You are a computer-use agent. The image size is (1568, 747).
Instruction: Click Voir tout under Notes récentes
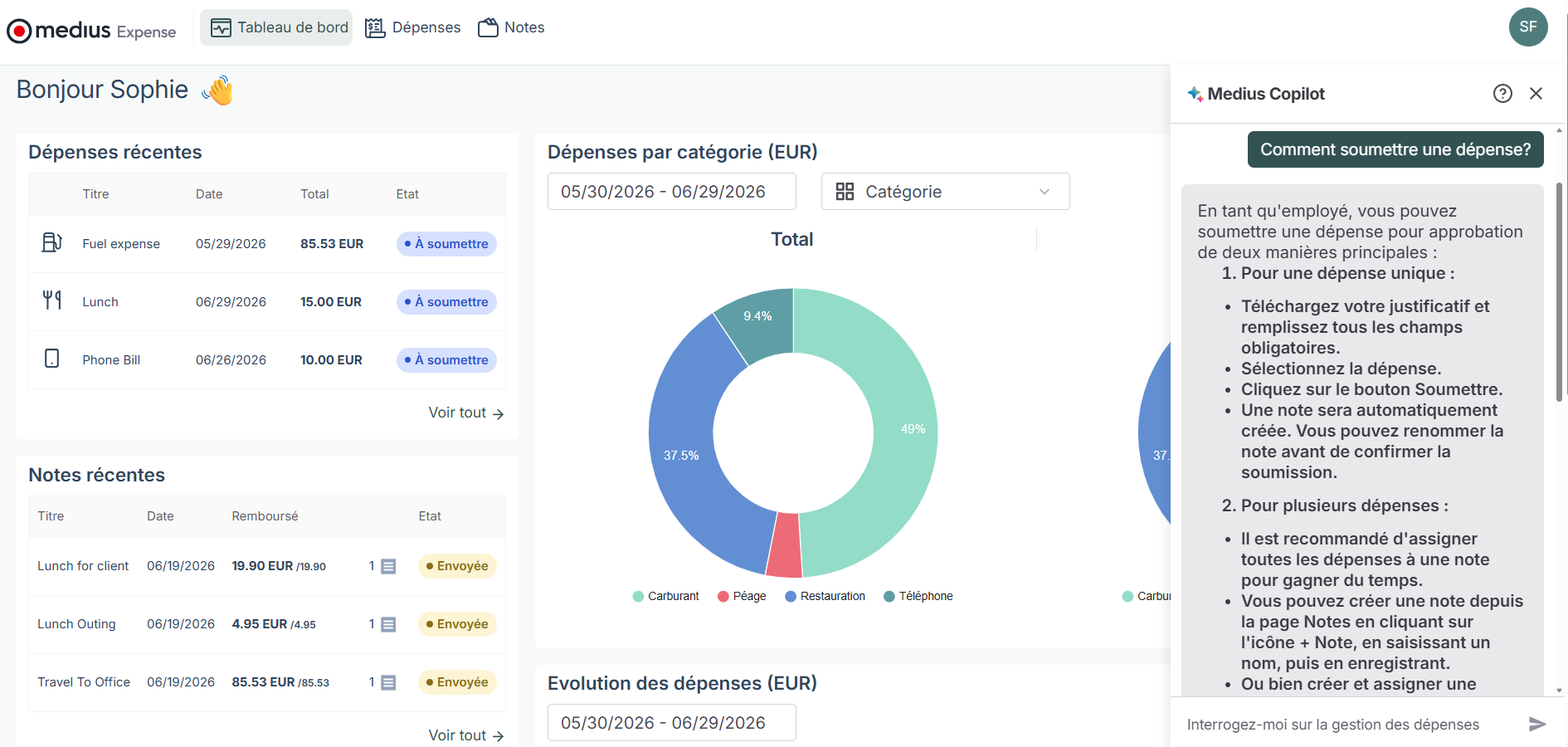point(466,735)
